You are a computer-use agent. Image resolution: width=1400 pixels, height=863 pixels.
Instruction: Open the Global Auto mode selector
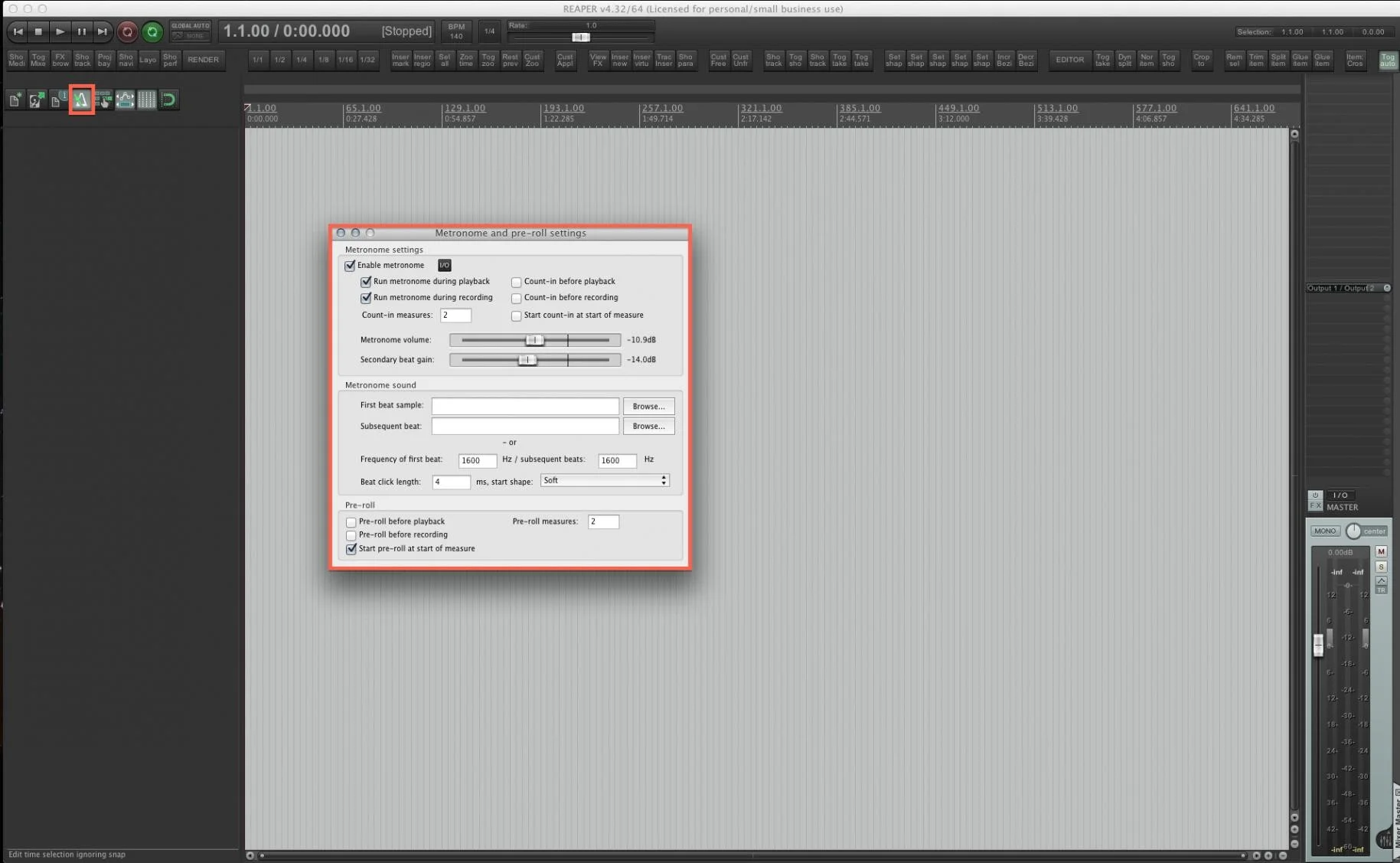(190, 31)
